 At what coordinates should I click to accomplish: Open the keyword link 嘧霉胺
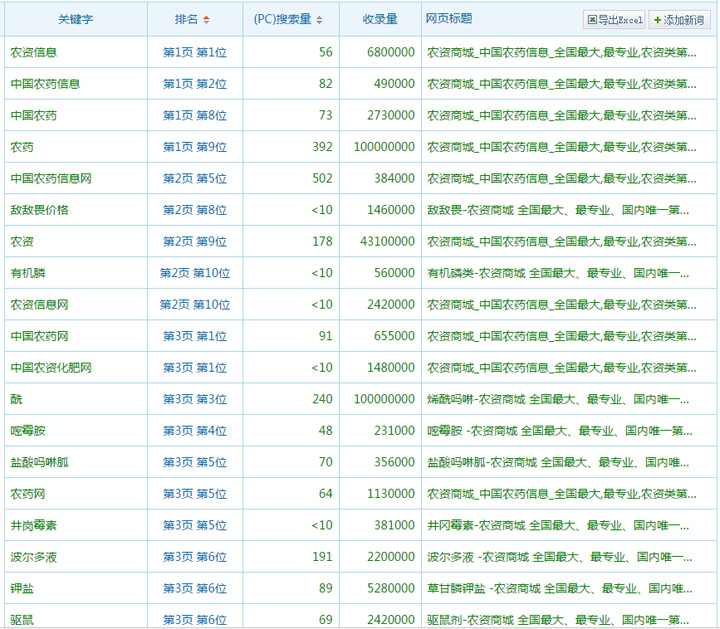(x=27, y=431)
